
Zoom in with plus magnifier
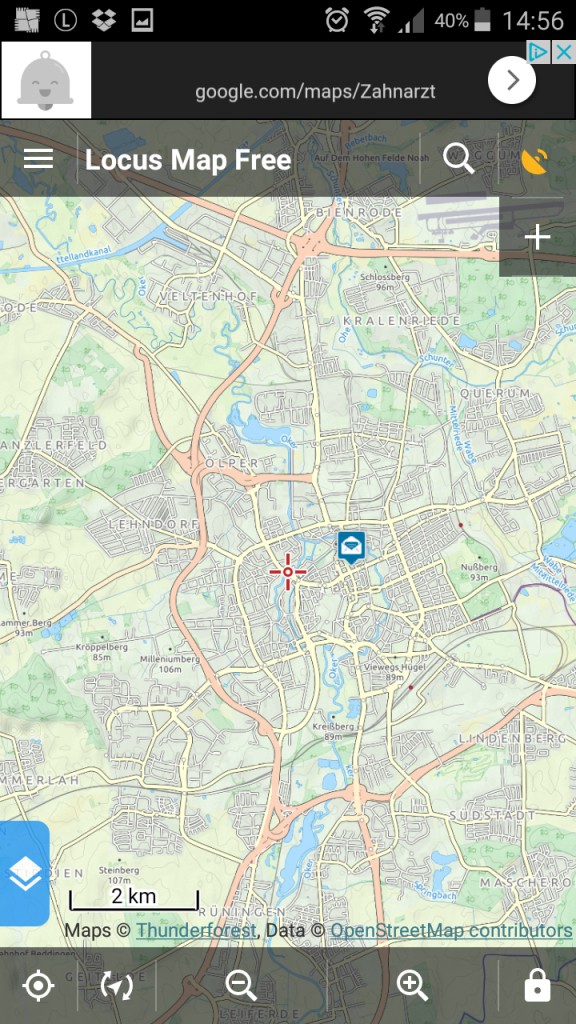click(x=413, y=985)
